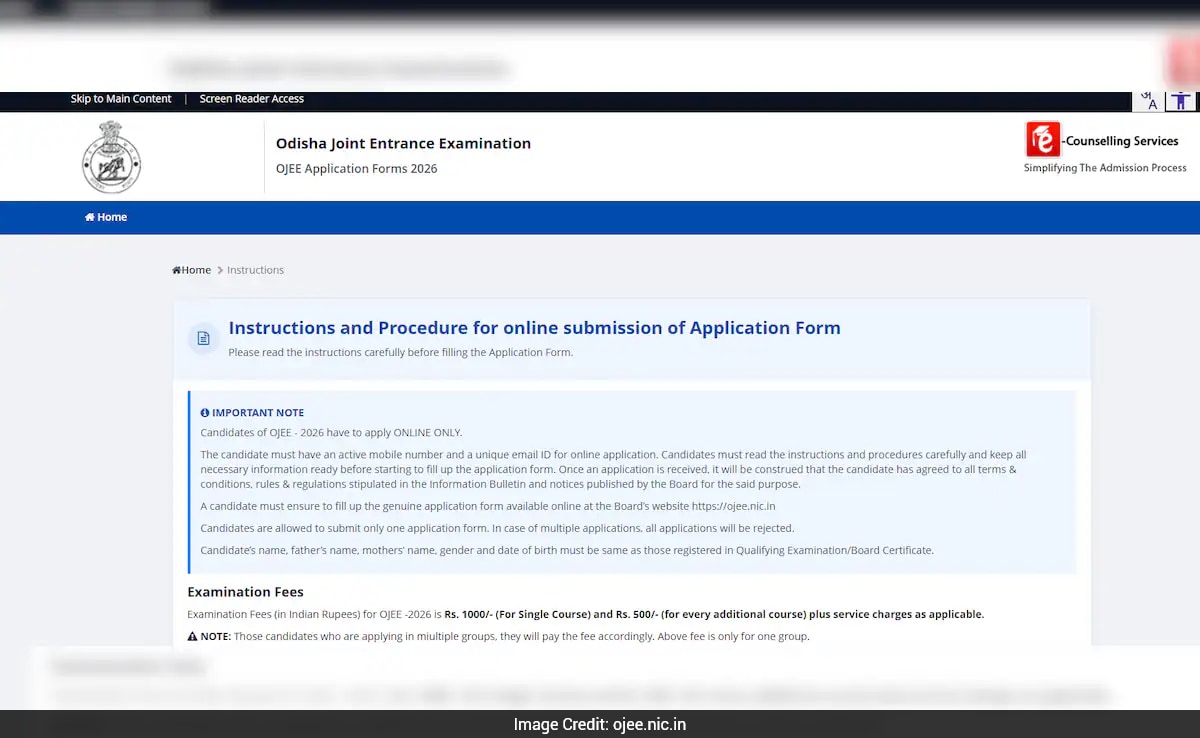Viewport: 1200px width, 738px height.
Task: Click the Examination Fees section heading
Action: [245, 592]
